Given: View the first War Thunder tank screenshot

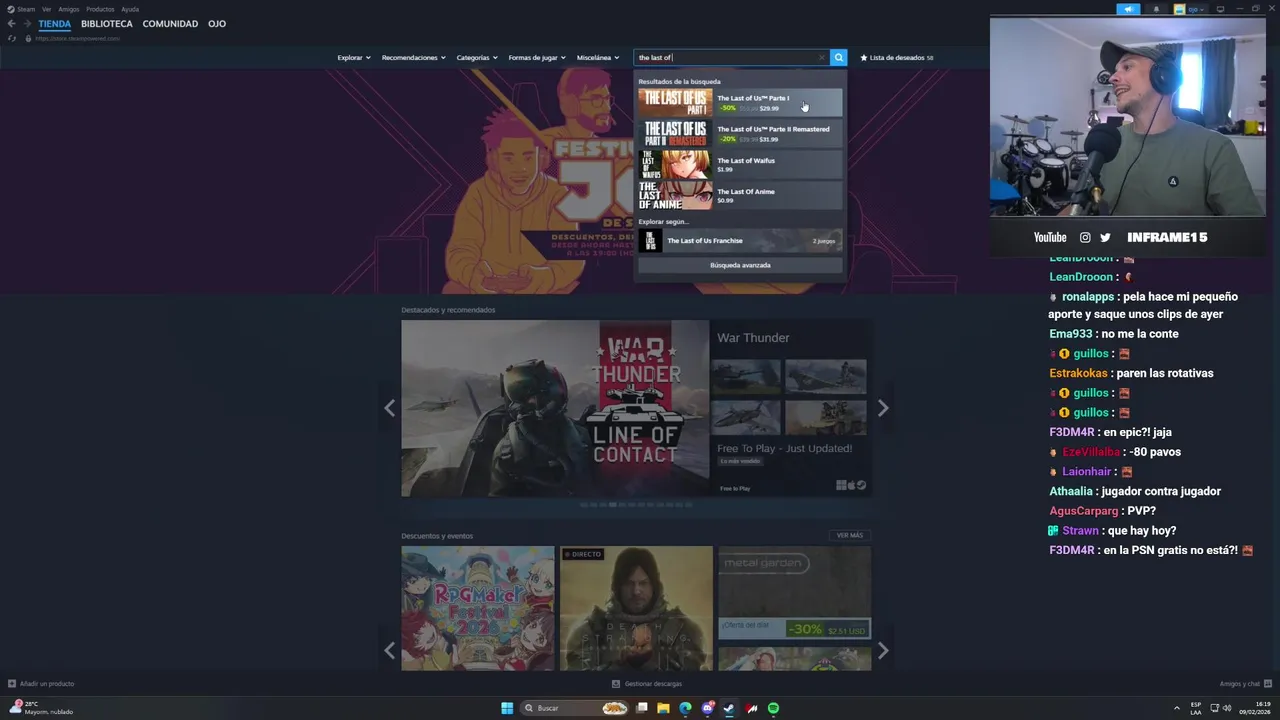Looking at the screenshot, I should [745, 376].
